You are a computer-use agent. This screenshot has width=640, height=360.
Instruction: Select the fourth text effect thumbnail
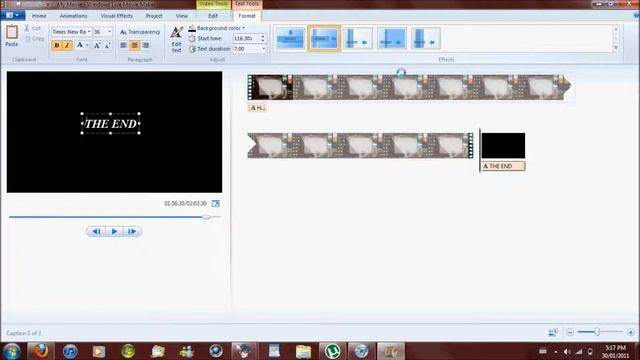point(391,38)
